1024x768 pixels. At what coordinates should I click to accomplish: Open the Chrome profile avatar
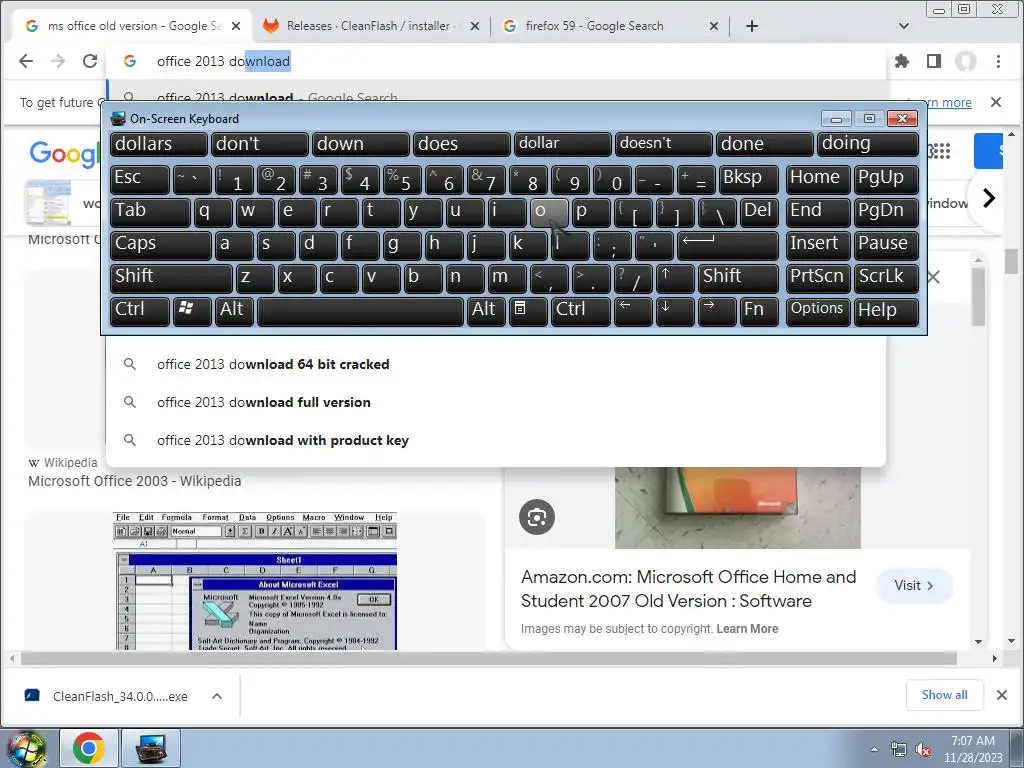(966, 61)
